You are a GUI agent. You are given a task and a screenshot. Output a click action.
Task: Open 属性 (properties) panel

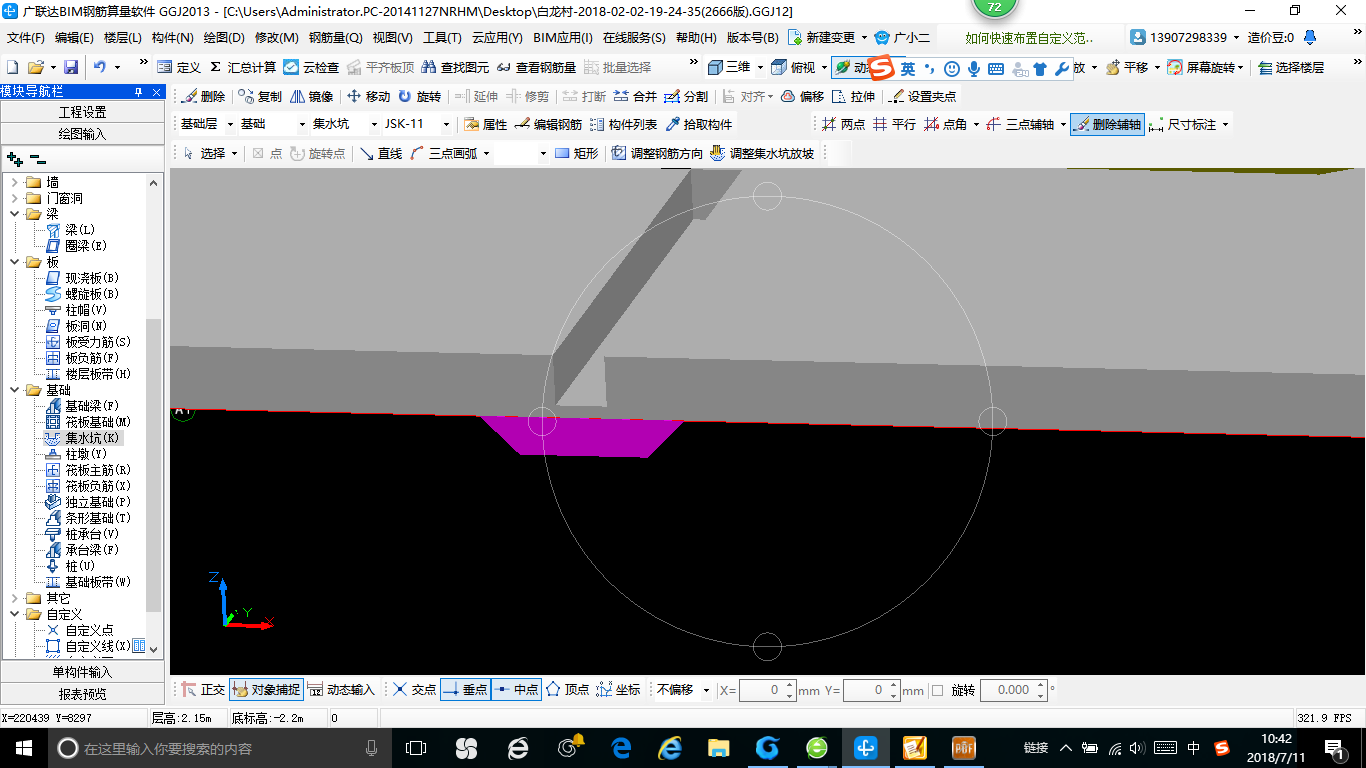(x=486, y=125)
